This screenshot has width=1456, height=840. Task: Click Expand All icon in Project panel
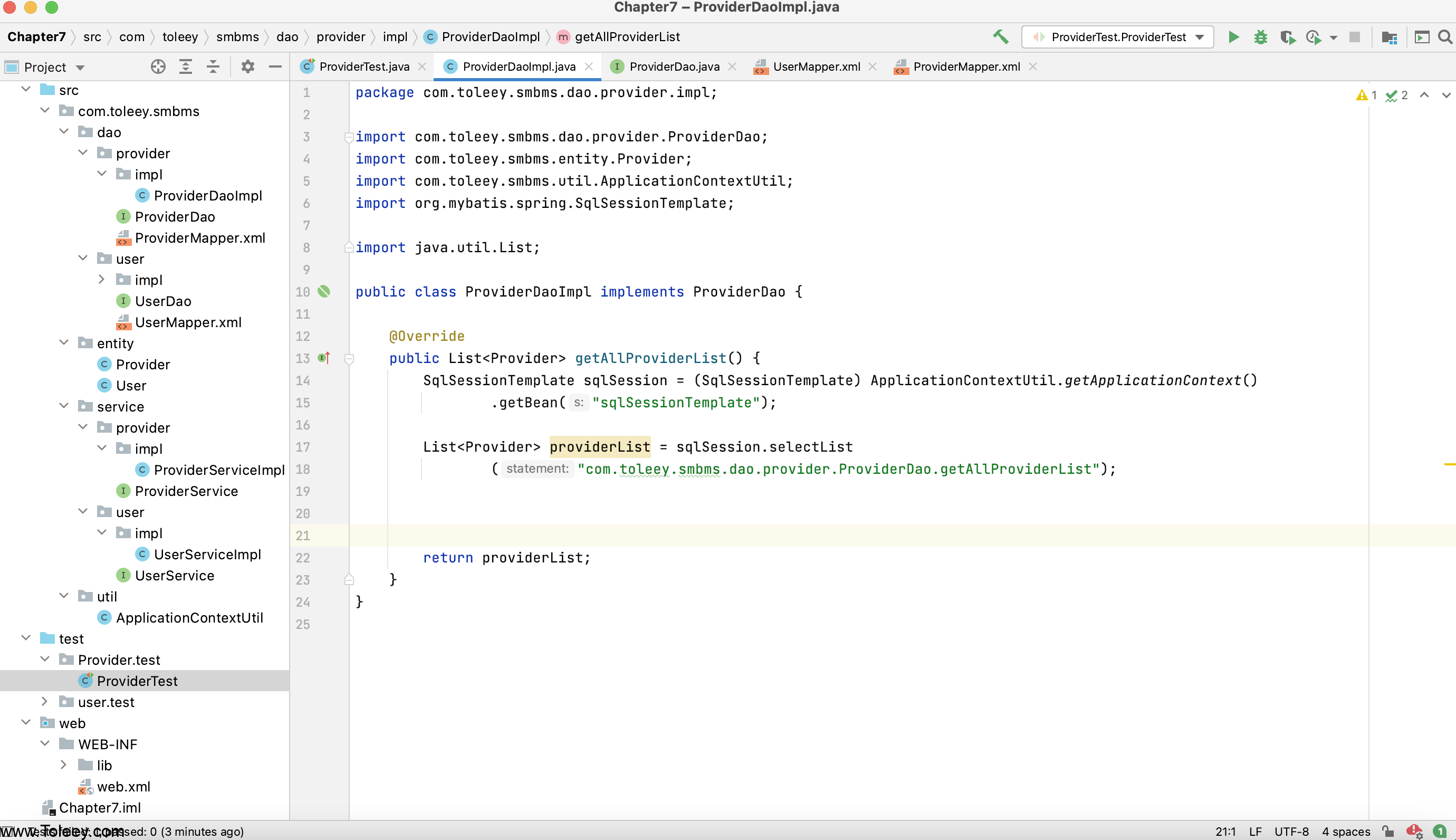186,67
